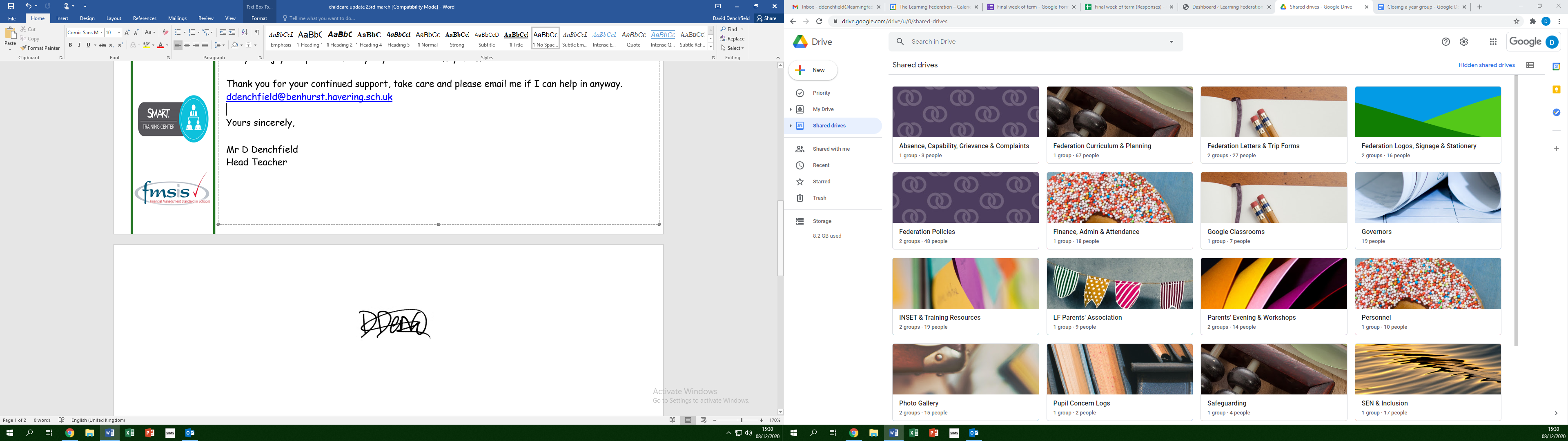
Task: Open Drive search options dropdown arrow
Action: [1171, 41]
